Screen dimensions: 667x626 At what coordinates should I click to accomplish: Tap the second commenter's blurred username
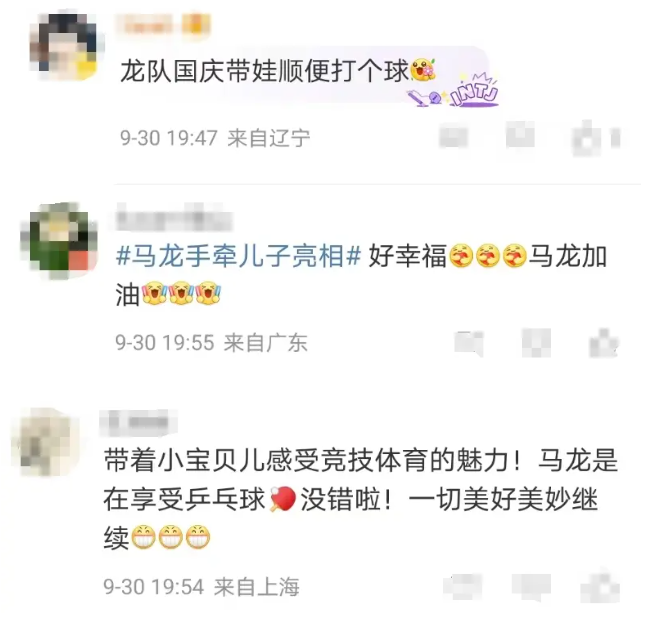point(174,219)
